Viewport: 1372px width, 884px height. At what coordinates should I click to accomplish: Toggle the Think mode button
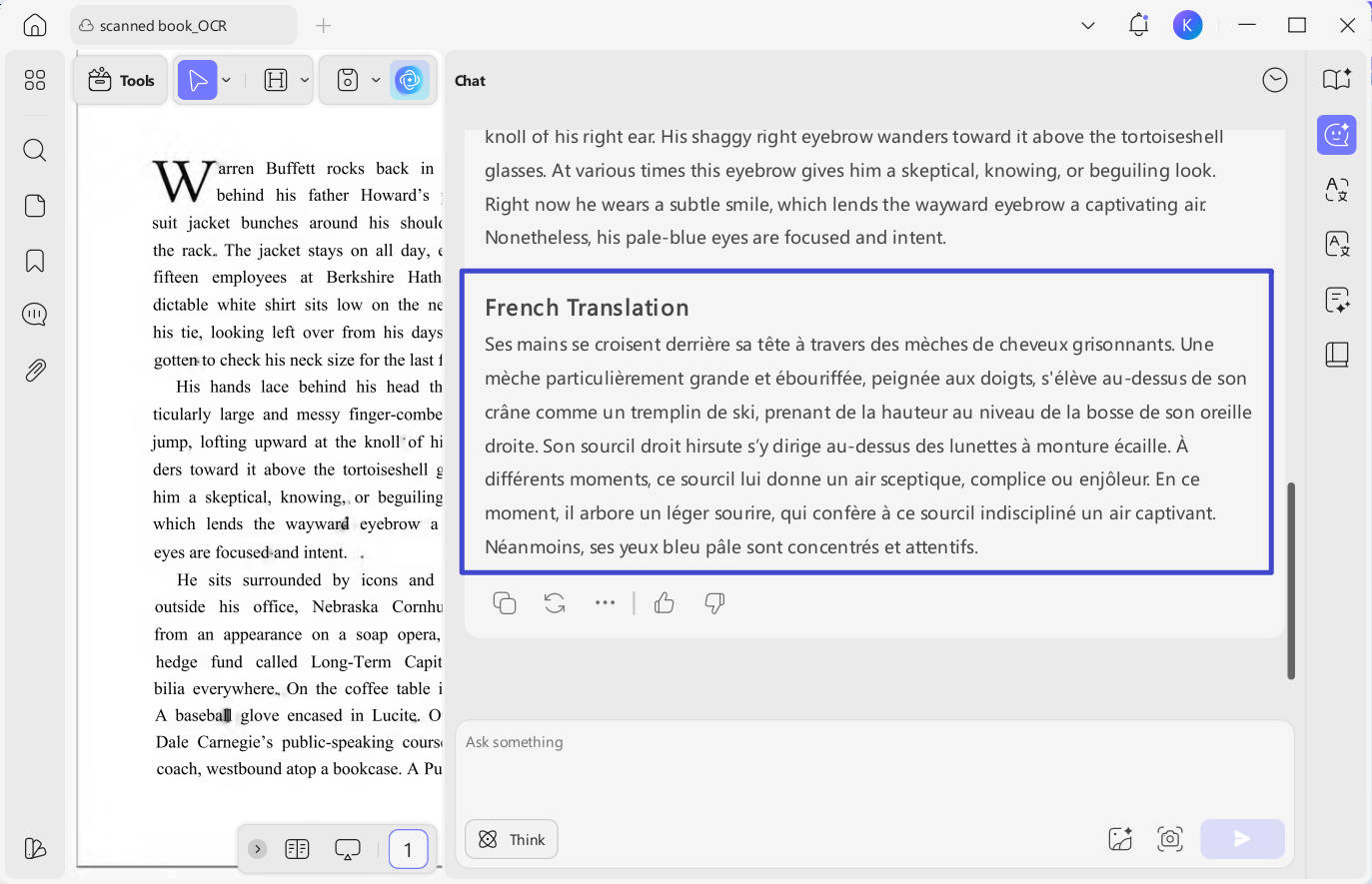[x=512, y=839]
